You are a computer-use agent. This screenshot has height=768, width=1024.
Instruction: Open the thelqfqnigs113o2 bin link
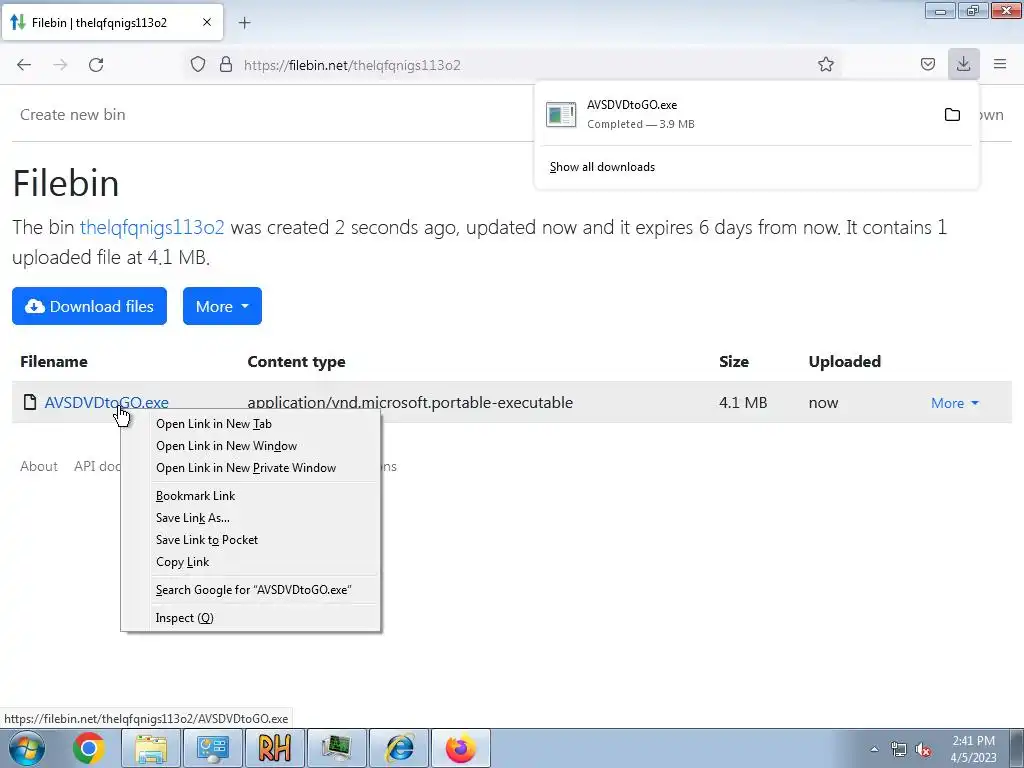[152, 227]
